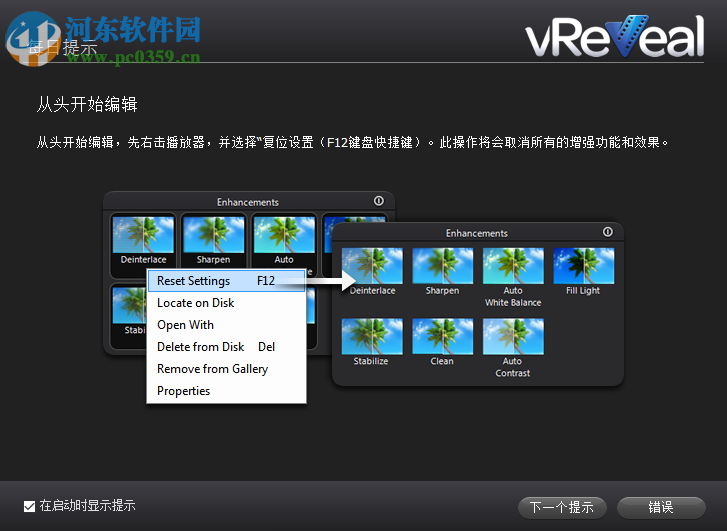Choose Open With menu entry
The height and width of the screenshot is (531, 727).
pyautogui.click(x=226, y=325)
